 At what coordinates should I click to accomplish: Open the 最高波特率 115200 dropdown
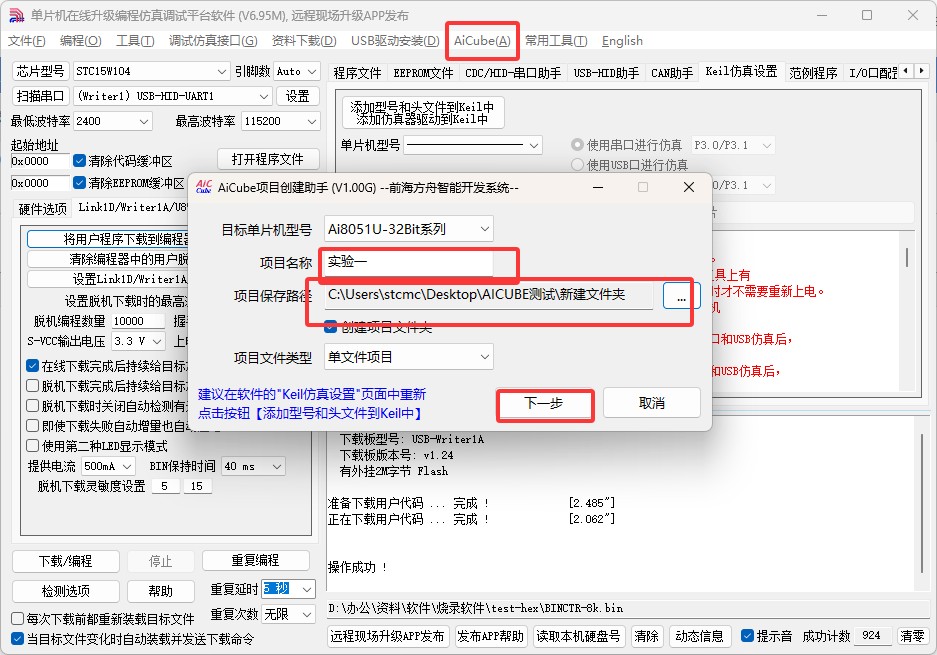point(312,121)
